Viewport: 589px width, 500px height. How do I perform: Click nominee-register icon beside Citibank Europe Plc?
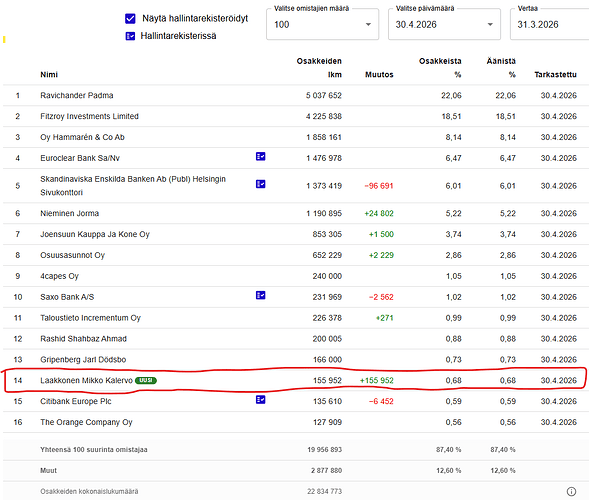(261, 400)
